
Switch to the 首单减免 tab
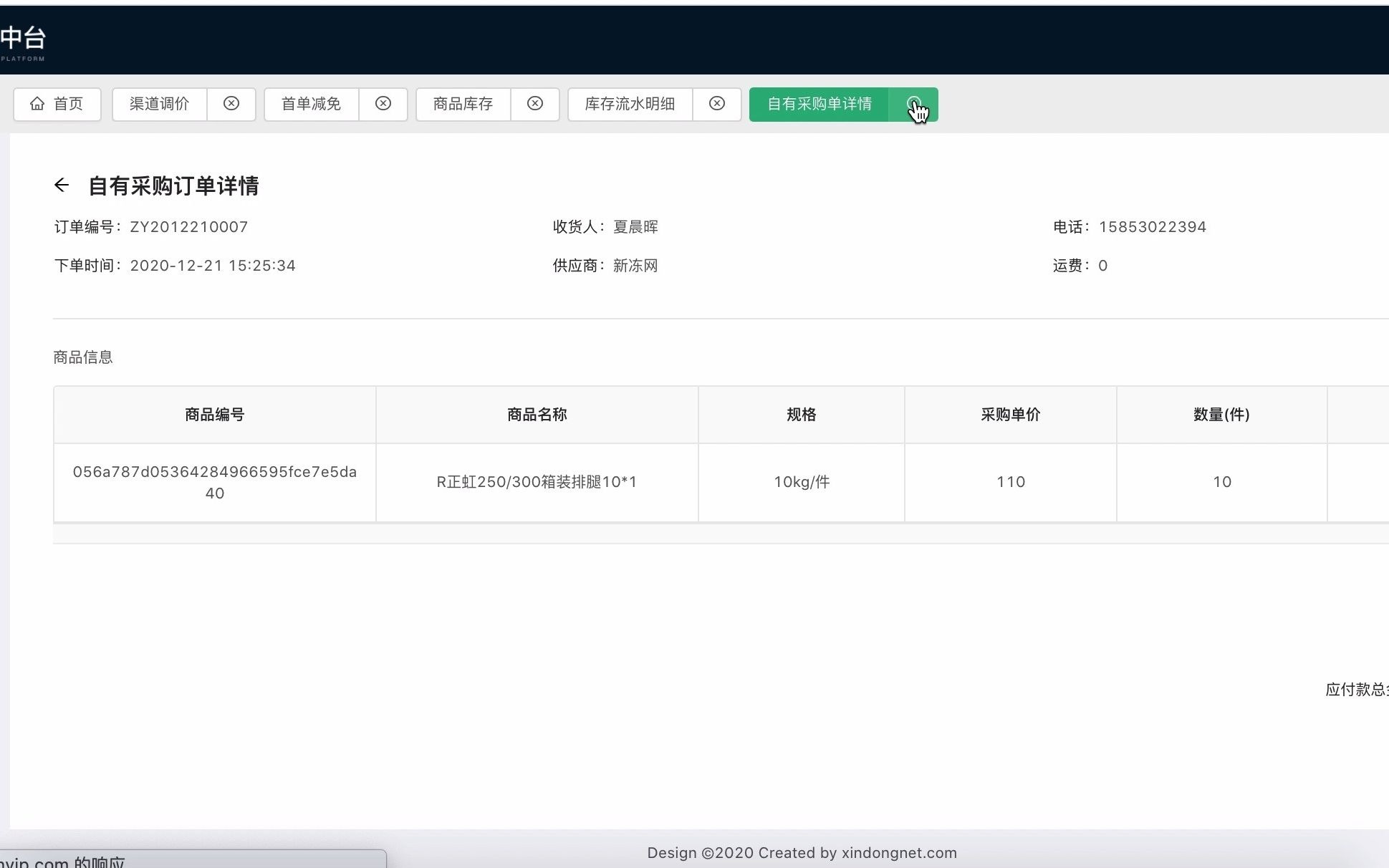click(x=312, y=105)
